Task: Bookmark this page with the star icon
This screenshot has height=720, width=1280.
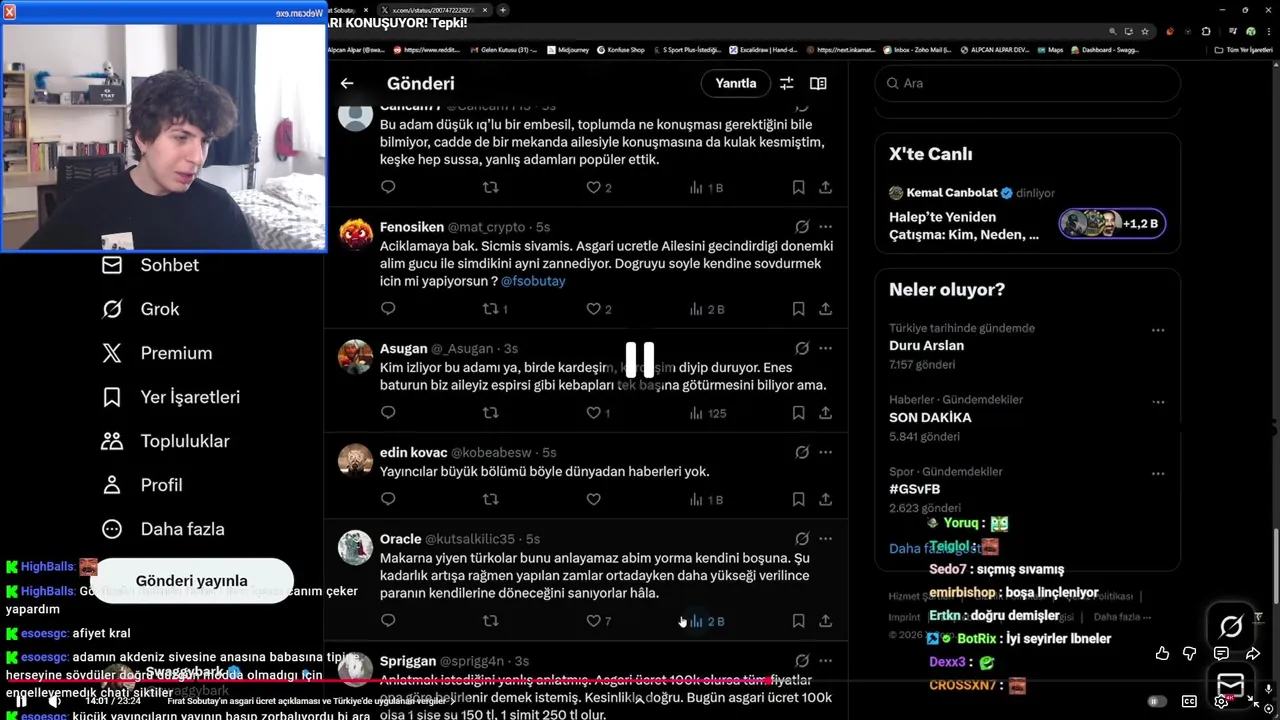Action: point(1145,31)
